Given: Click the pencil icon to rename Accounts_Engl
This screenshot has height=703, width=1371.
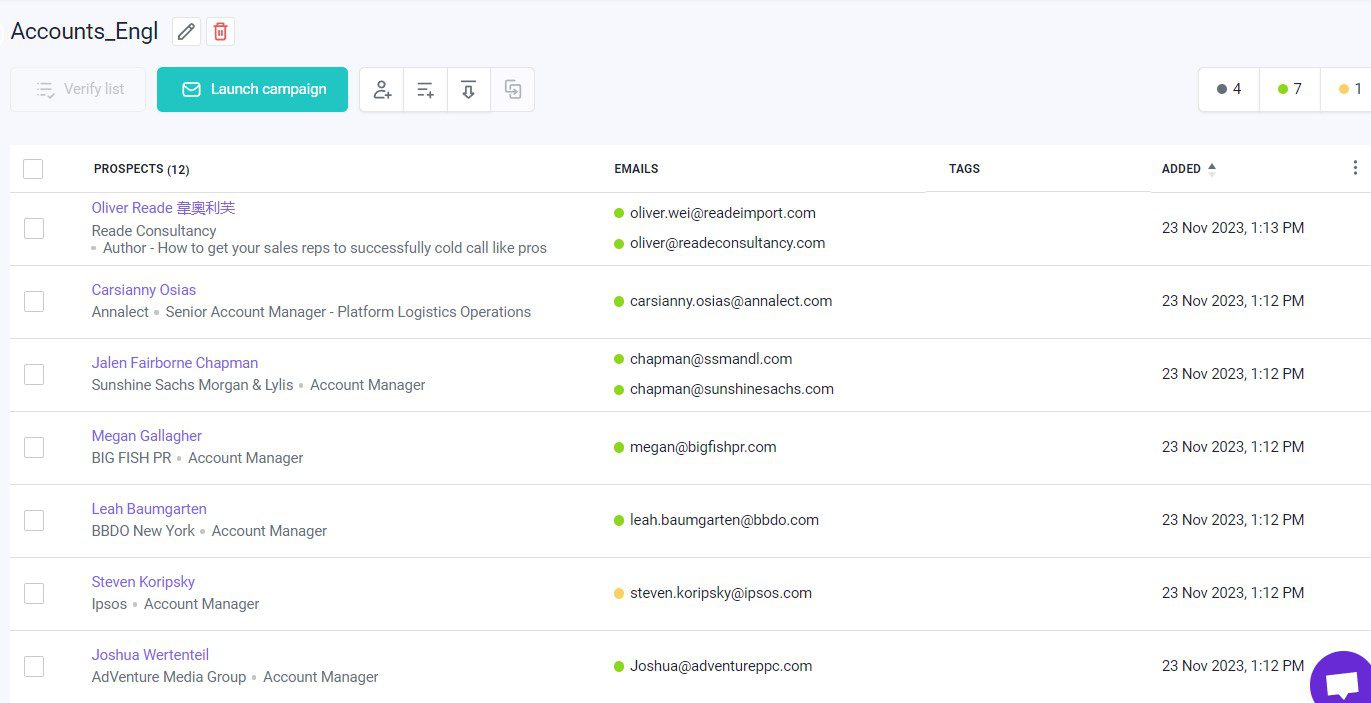Looking at the screenshot, I should click(x=186, y=32).
